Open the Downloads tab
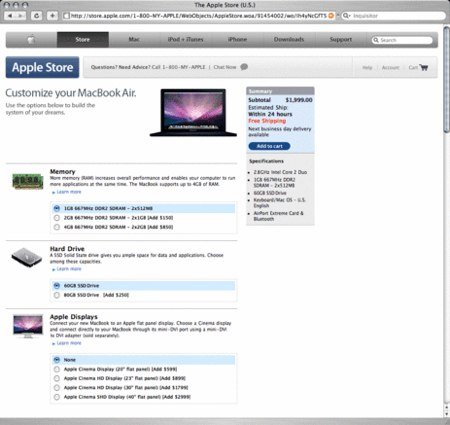Screen dimensions: 450x425 (x=289, y=40)
